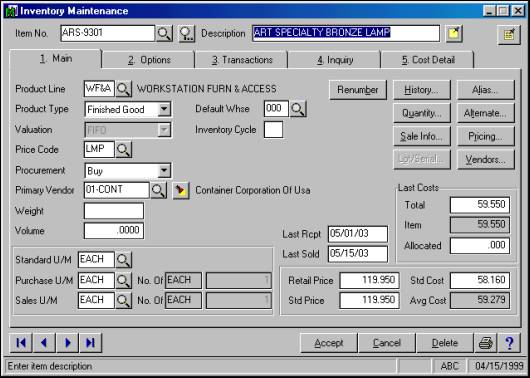Open the Alias dialog
Screen dimensions: 530x378
point(486,90)
